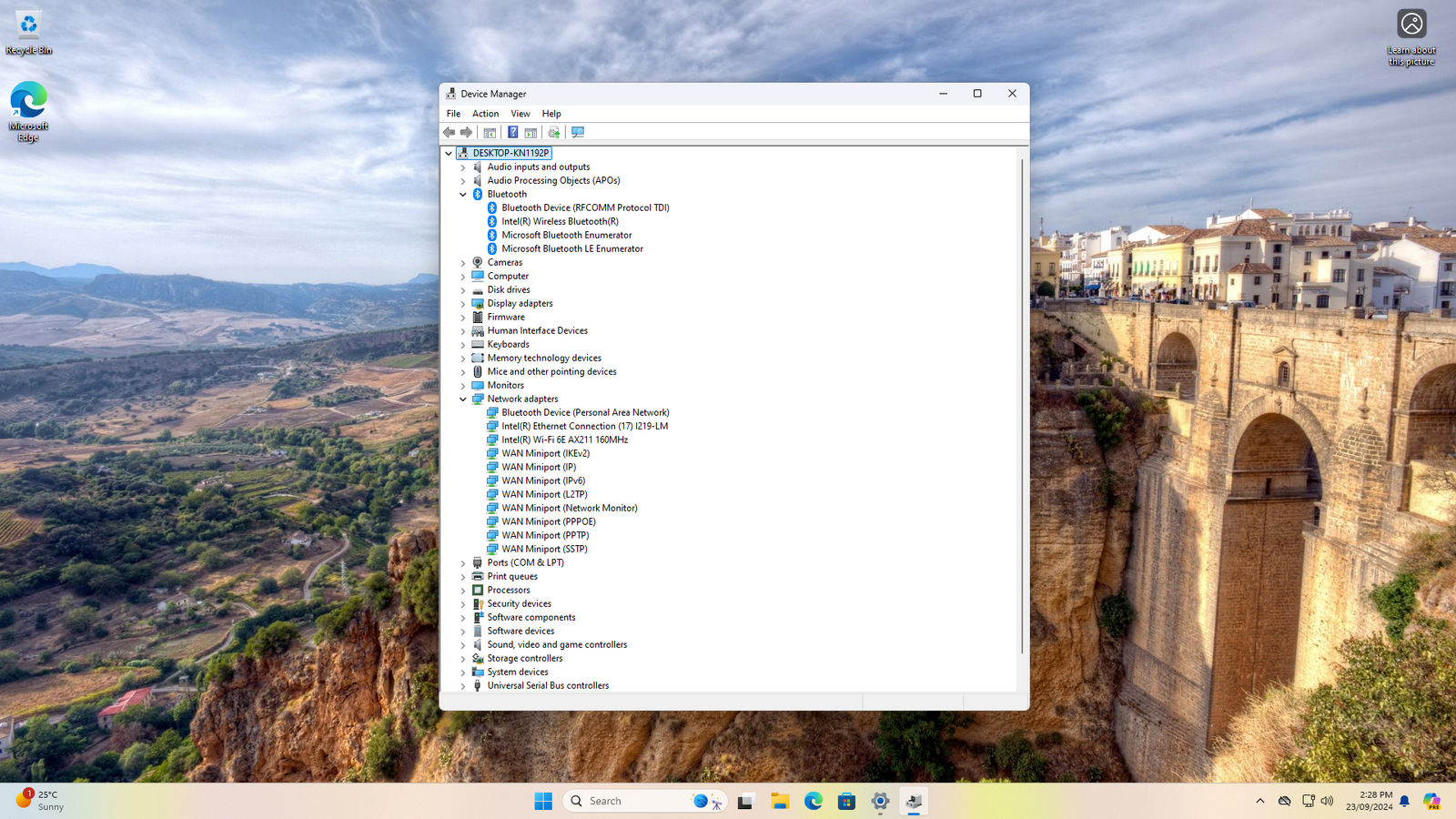Open the Action menu
Image resolution: width=1456 pixels, height=819 pixels.
[485, 114]
